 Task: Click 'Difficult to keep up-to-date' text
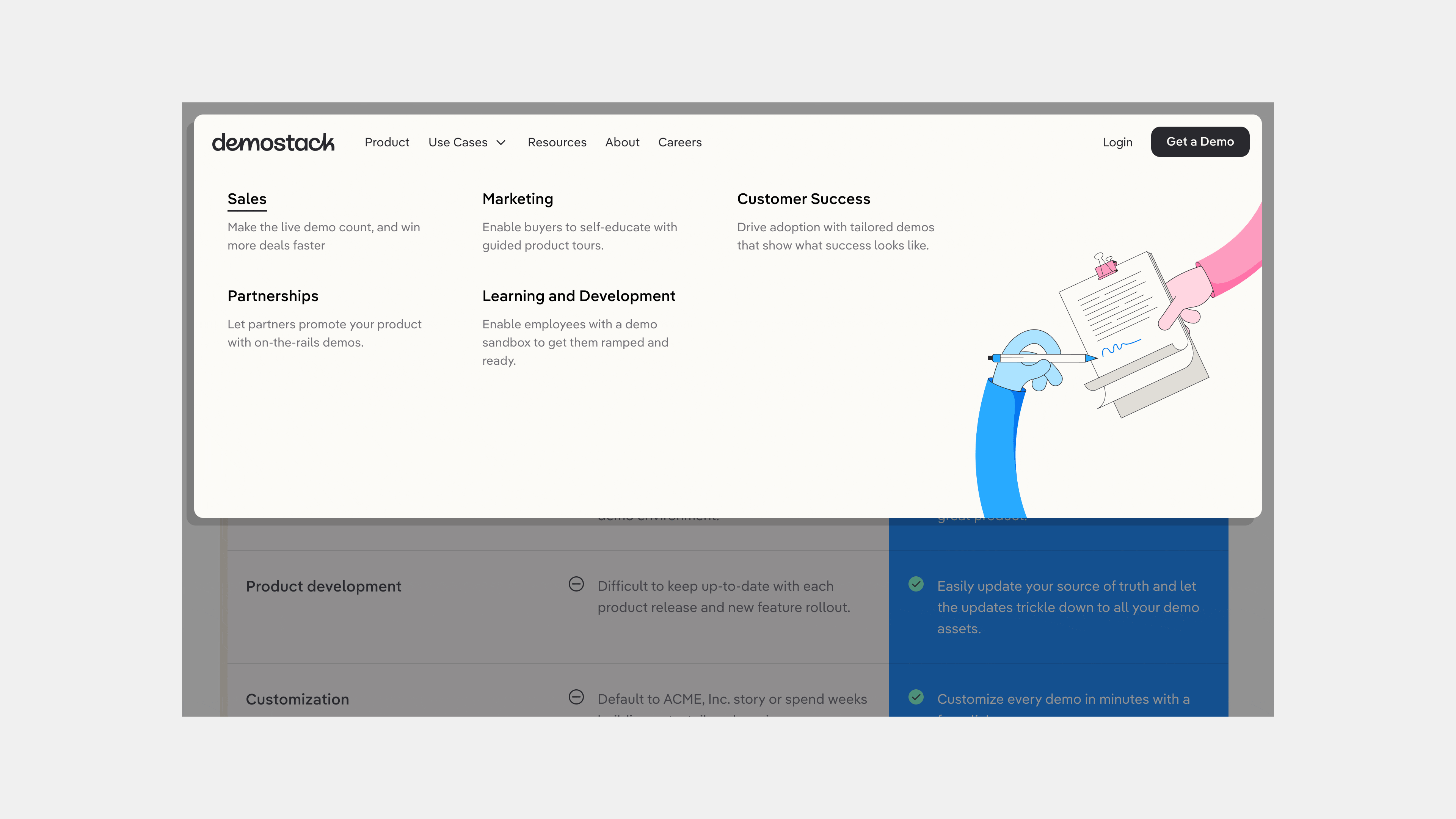[724, 597]
